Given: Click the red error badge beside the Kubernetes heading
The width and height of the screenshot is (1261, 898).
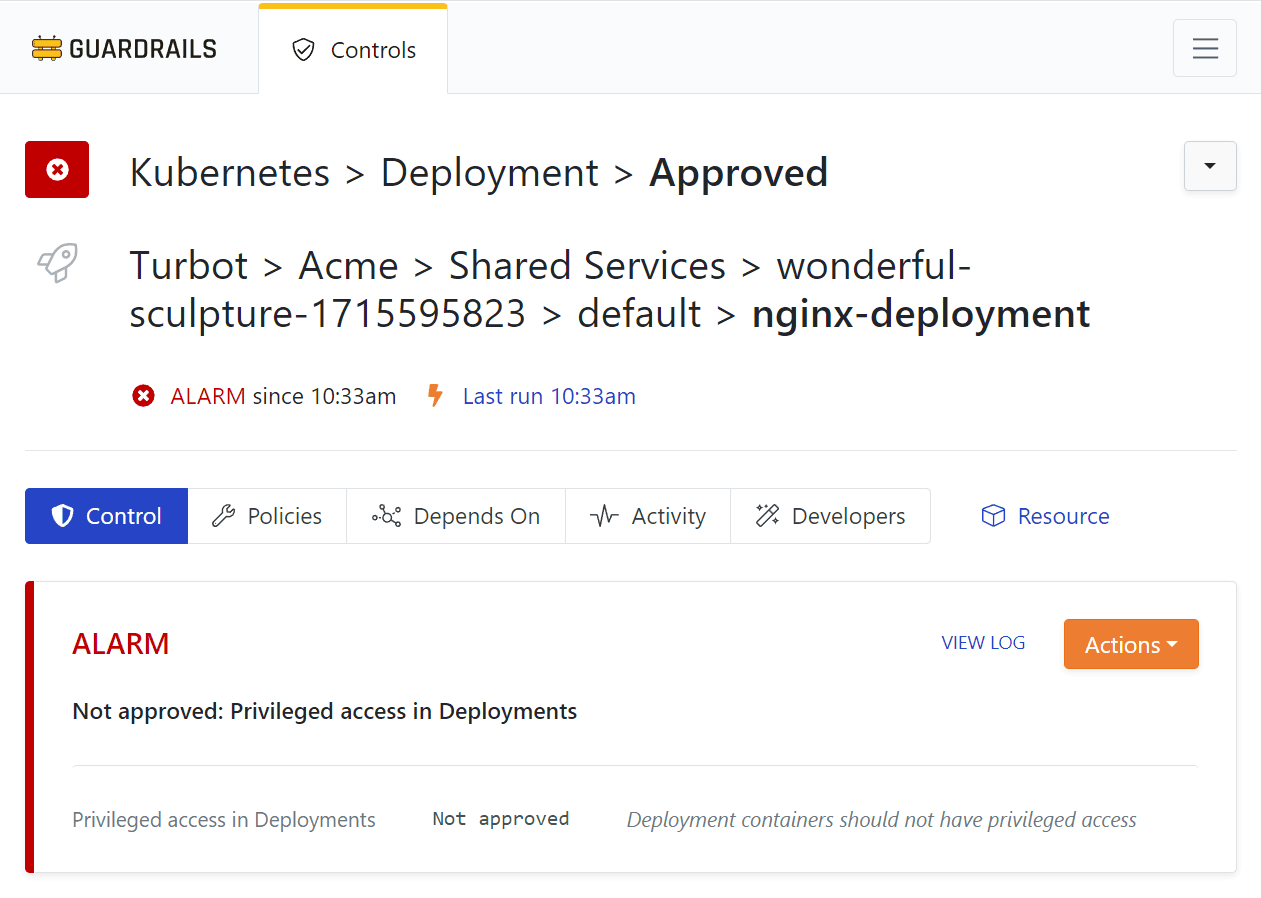Looking at the screenshot, I should (56, 169).
